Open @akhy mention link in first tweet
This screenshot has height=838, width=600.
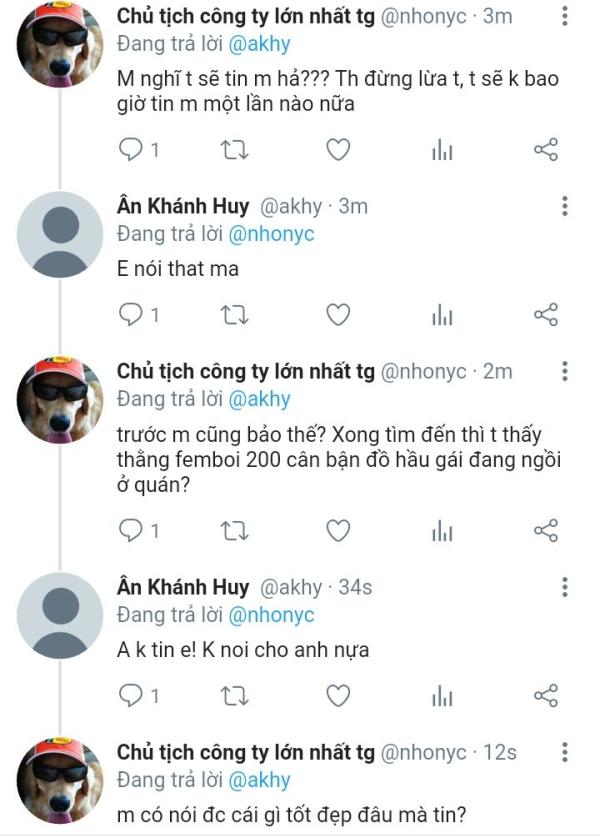(x=260, y=43)
